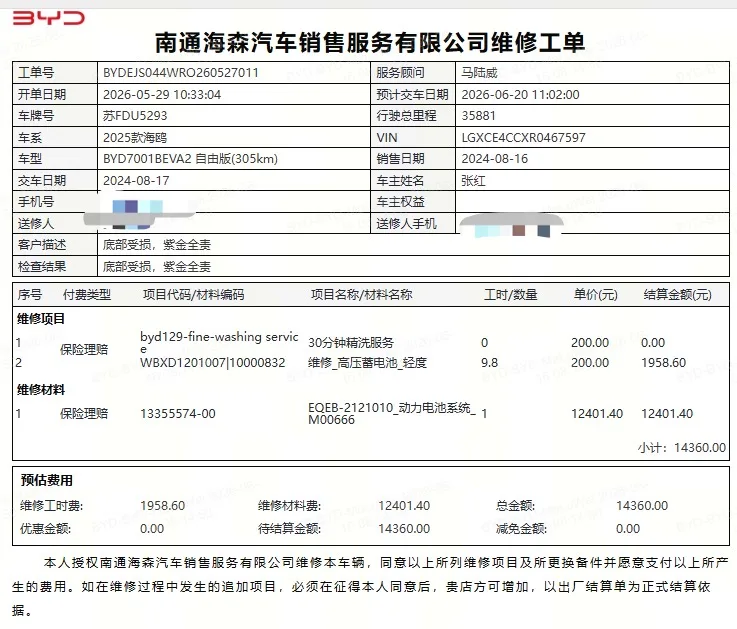Select open date 2026-05-29 10:33:04
The width and height of the screenshot is (737, 629).
tap(162, 94)
